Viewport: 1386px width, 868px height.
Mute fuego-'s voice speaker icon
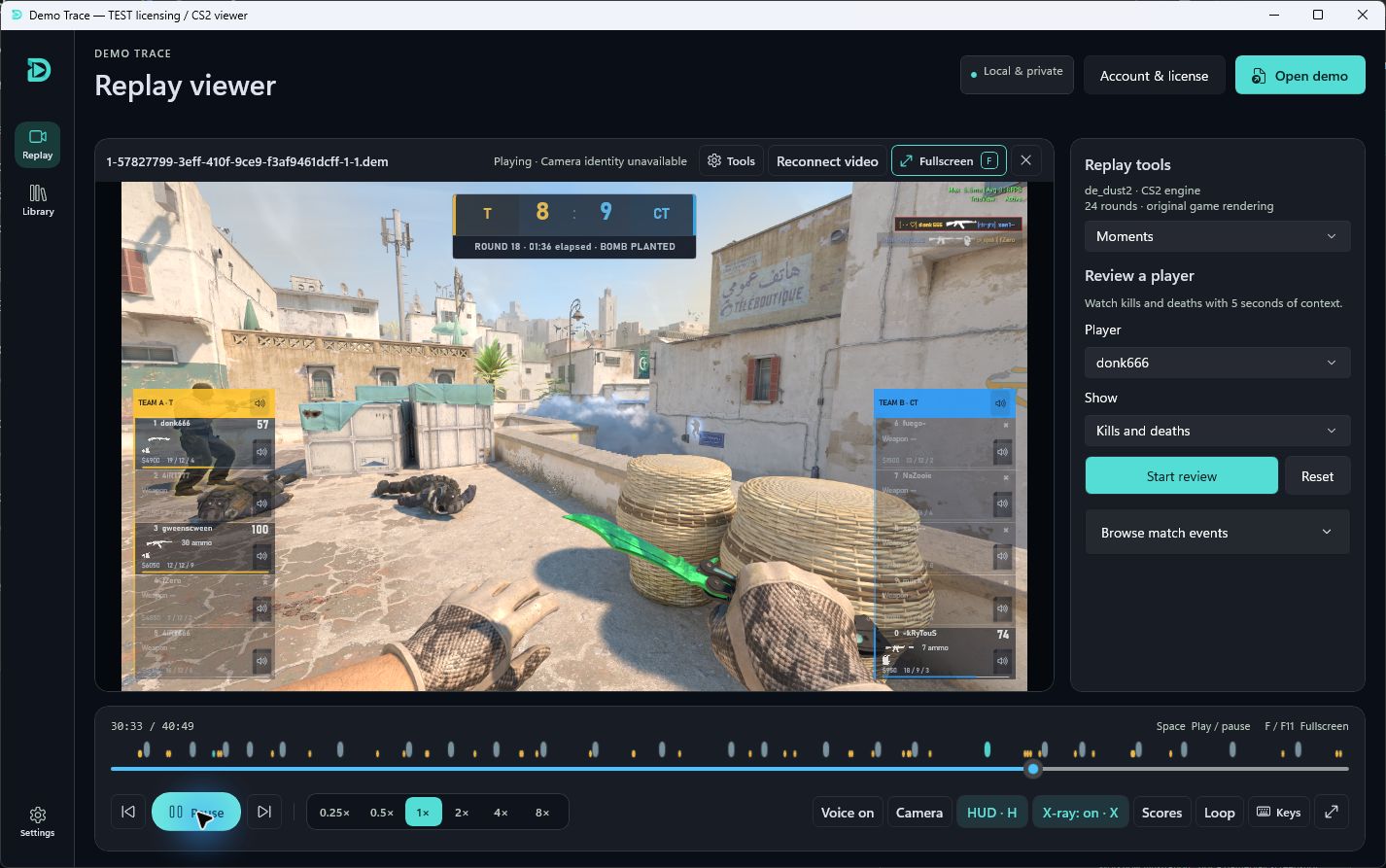click(1002, 452)
